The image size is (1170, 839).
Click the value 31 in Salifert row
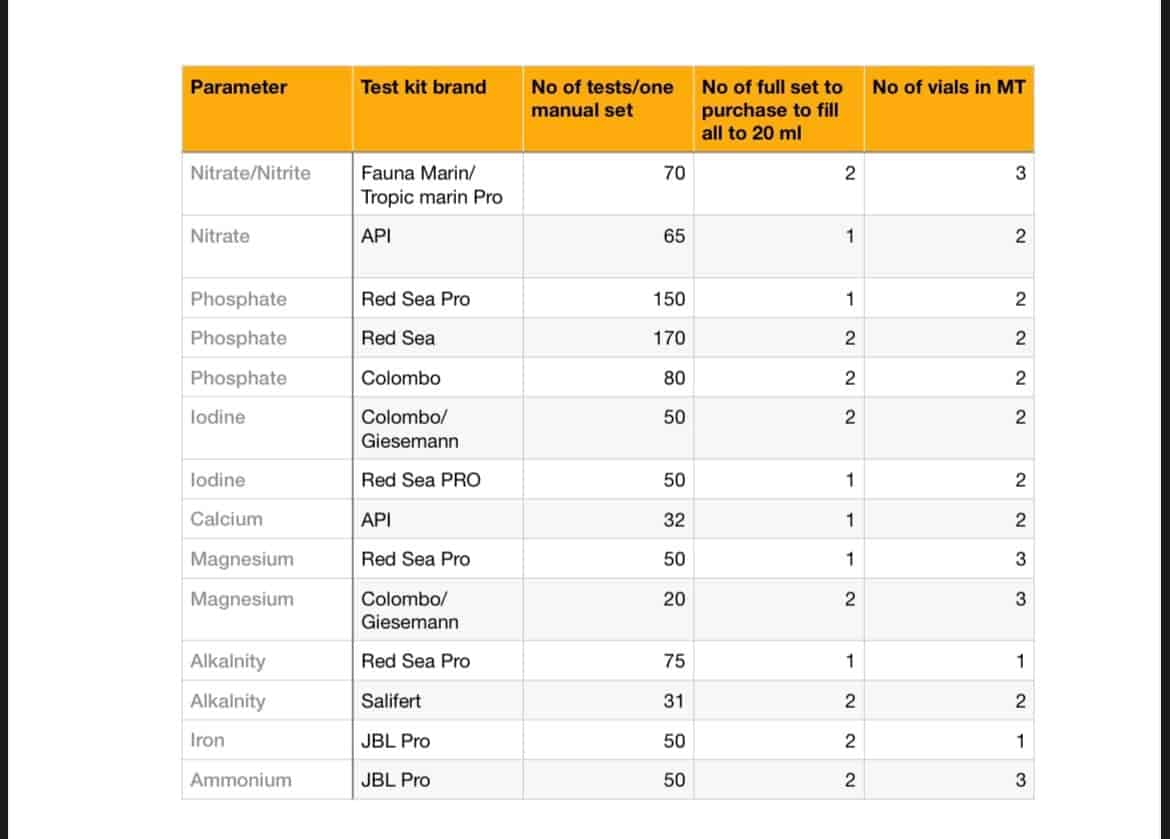point(675,701)
